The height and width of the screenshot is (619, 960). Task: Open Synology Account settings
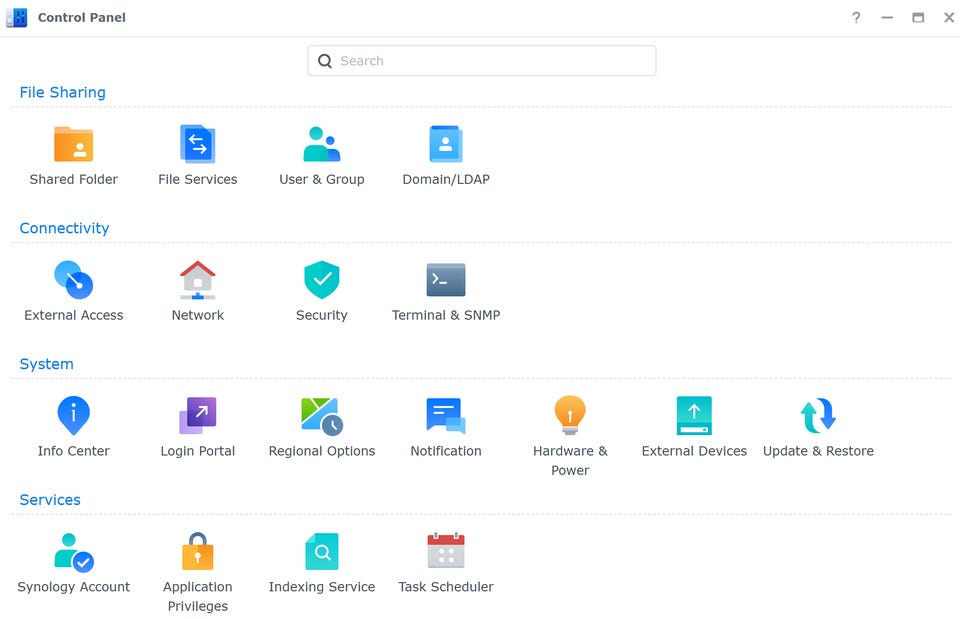point(73,563)
